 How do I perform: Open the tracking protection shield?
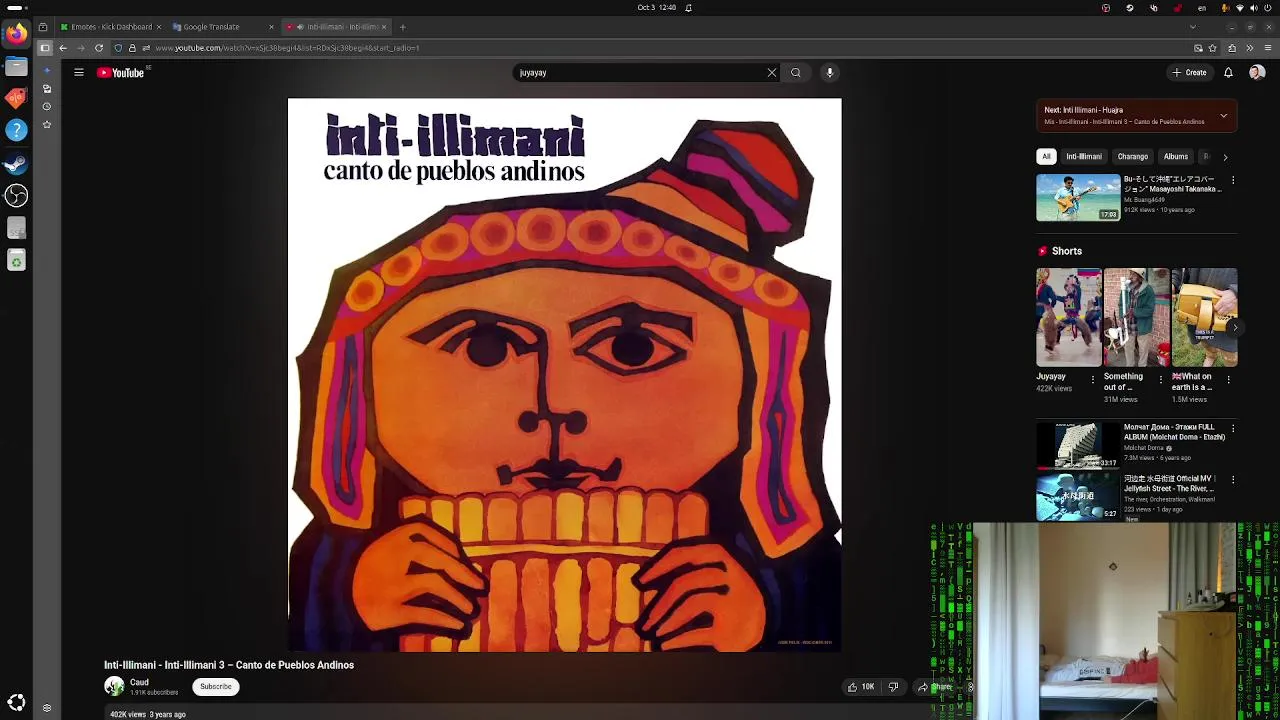tap(118, 48)
